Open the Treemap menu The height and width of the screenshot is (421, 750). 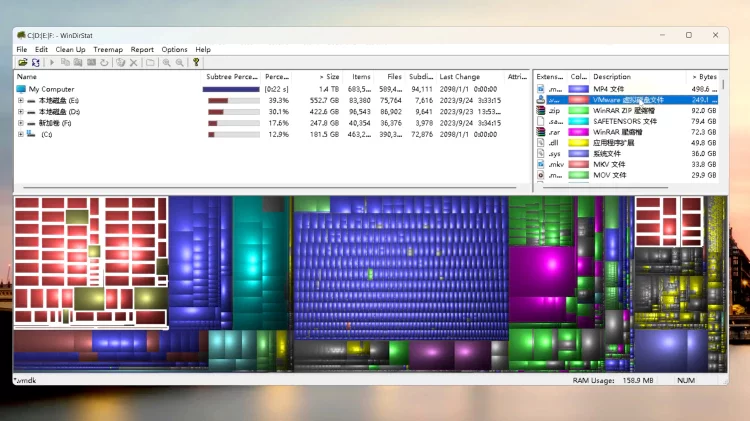coord(108,49)
